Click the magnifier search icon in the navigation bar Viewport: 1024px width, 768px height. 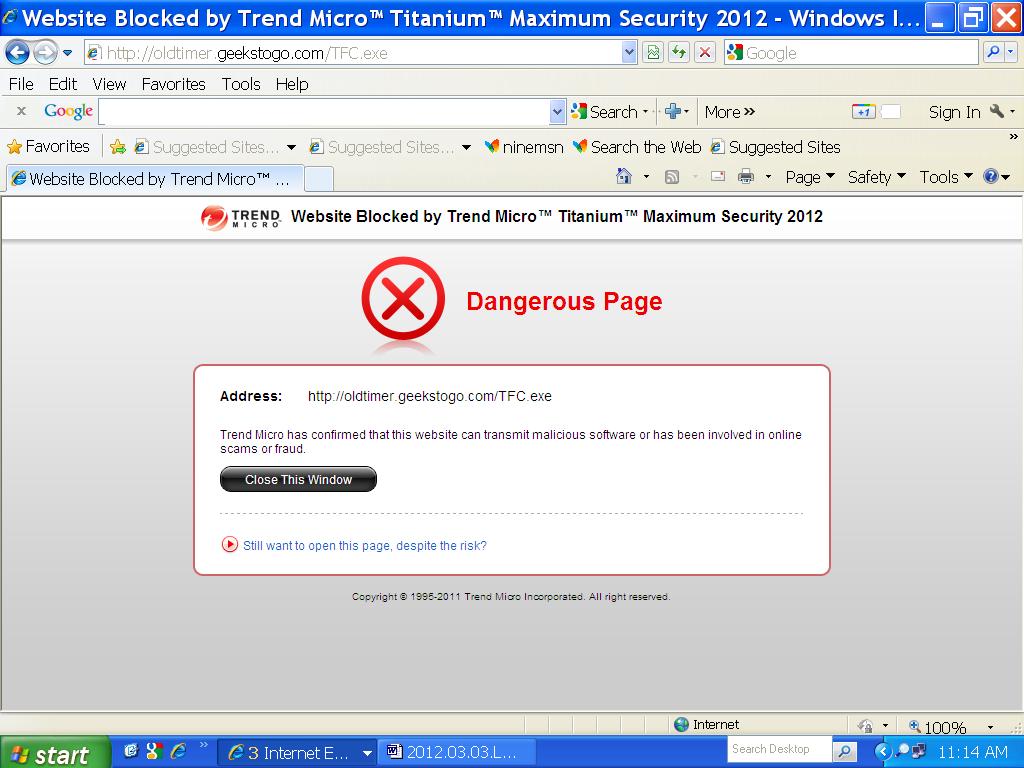[993, 53]
